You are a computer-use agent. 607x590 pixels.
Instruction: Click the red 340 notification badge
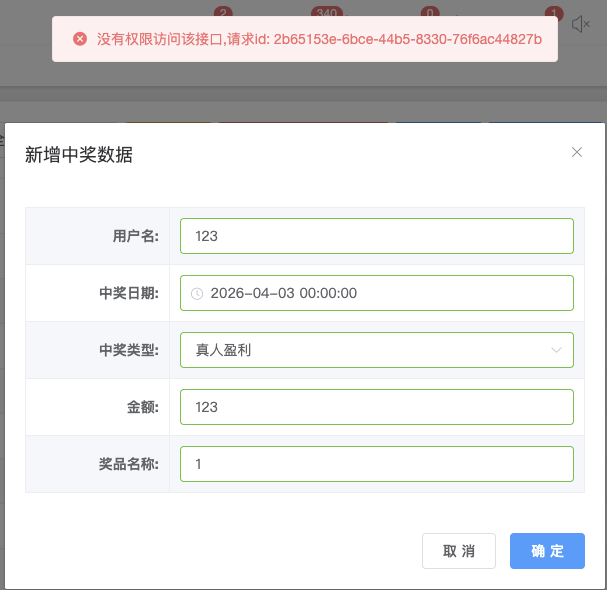[325, 13]
